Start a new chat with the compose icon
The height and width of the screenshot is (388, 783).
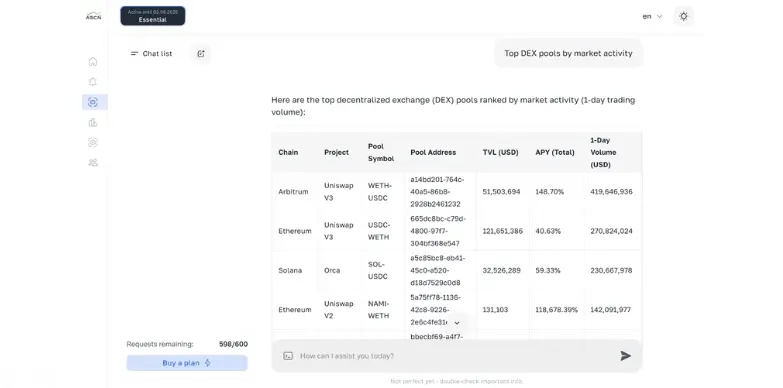(x=201, y=54)
